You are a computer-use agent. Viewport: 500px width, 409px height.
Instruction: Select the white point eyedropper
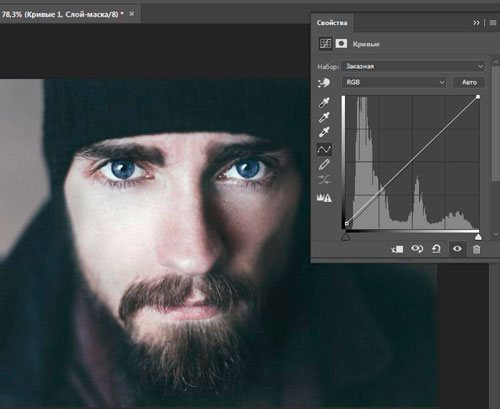[324, 132]
